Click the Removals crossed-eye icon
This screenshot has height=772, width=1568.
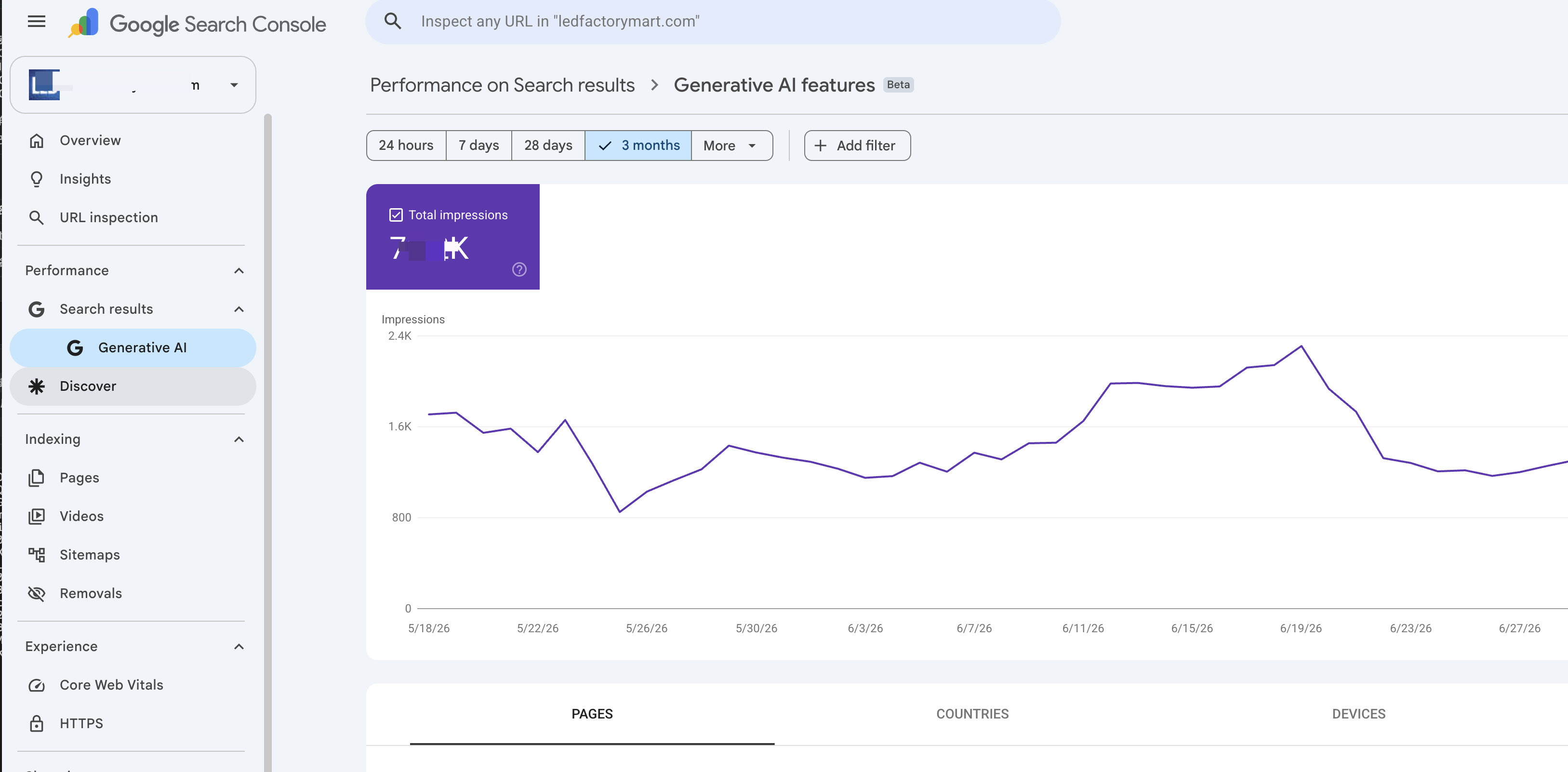pyautogui.click(x=37, y=594)
